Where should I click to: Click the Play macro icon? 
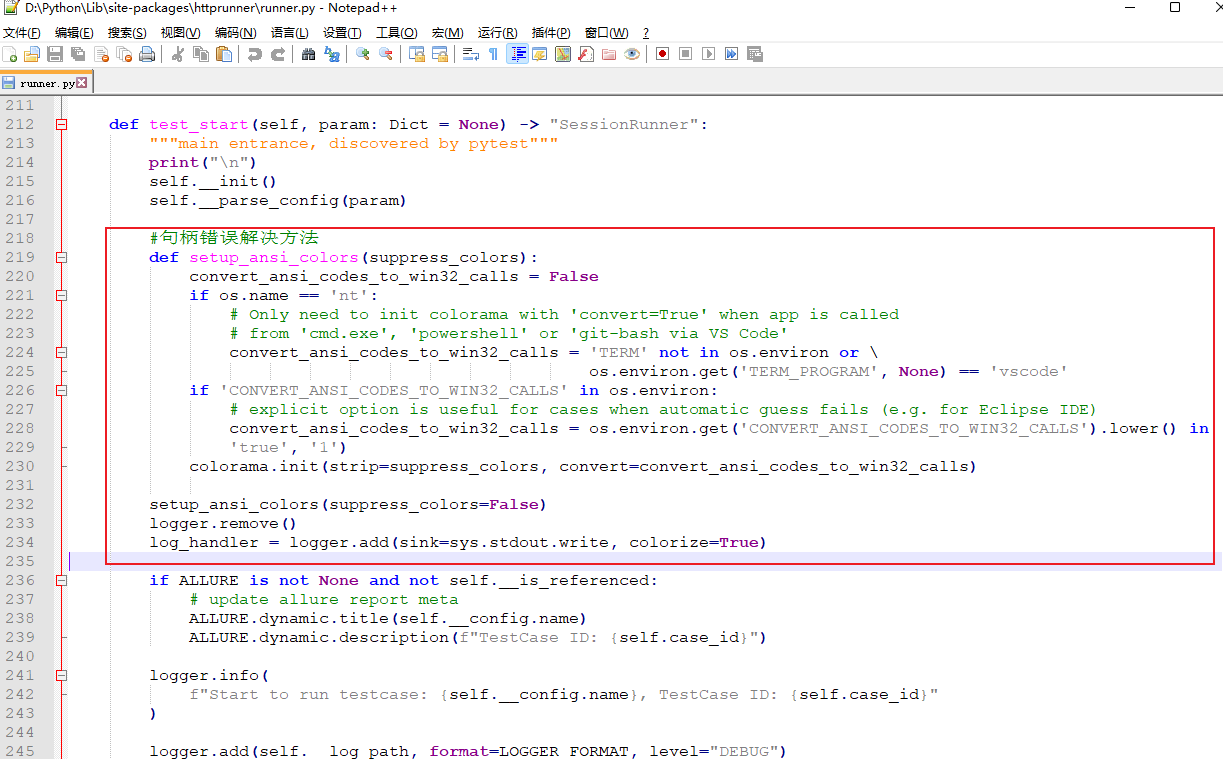[x=707, y=54]
